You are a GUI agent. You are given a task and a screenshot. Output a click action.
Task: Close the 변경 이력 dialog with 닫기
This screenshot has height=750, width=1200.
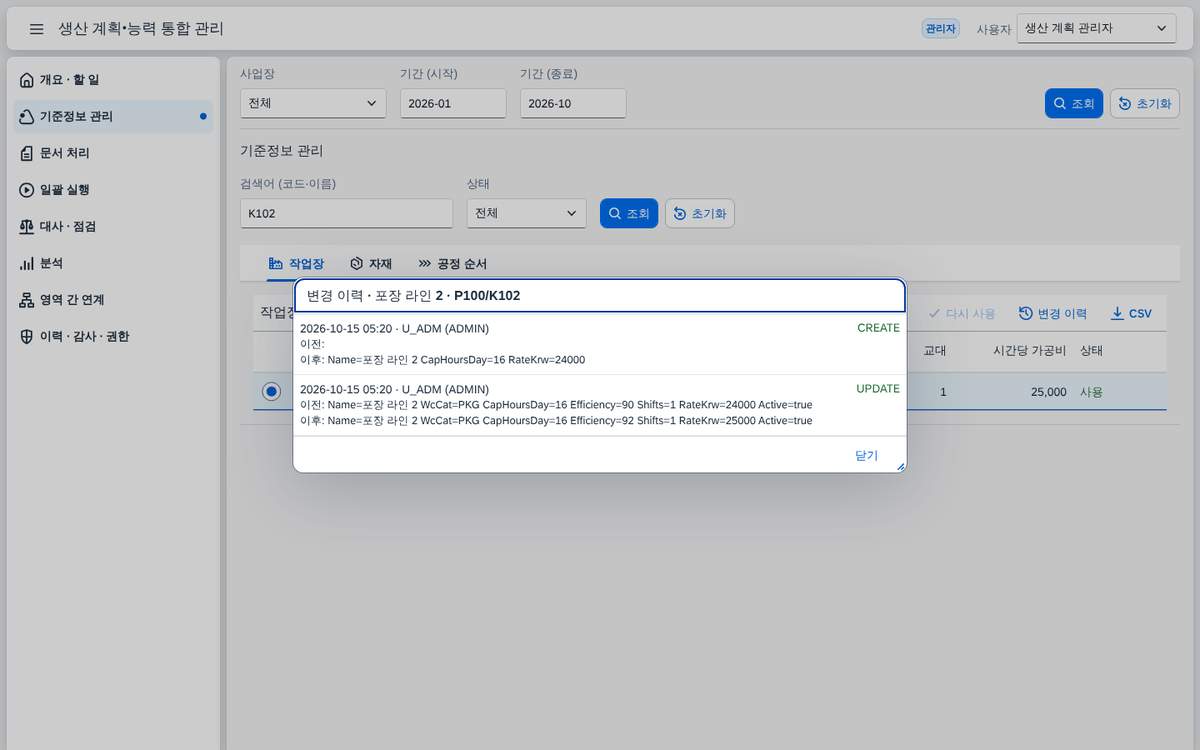pyautogui.click(x=866, y=455)
